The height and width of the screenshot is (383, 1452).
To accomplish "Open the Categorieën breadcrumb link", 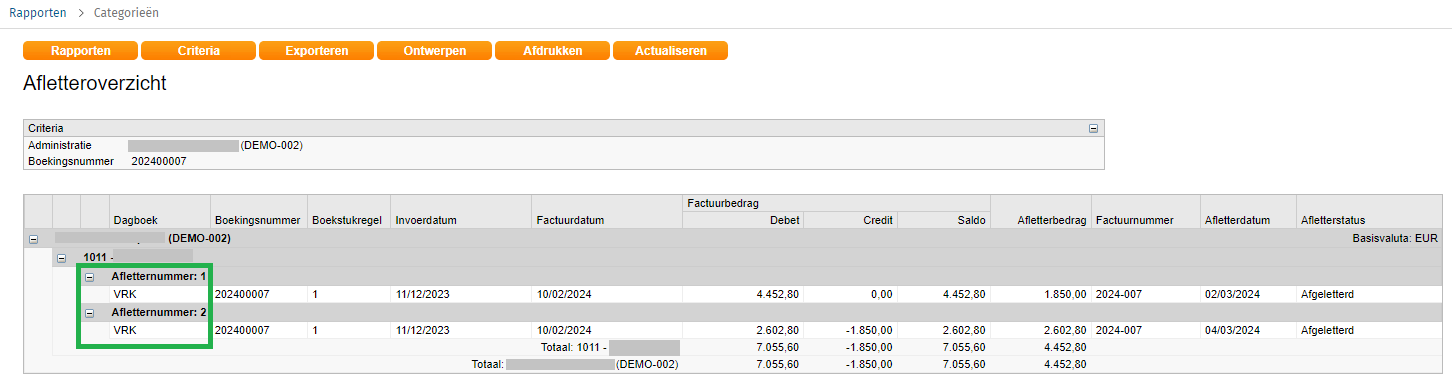I will 125,13.
